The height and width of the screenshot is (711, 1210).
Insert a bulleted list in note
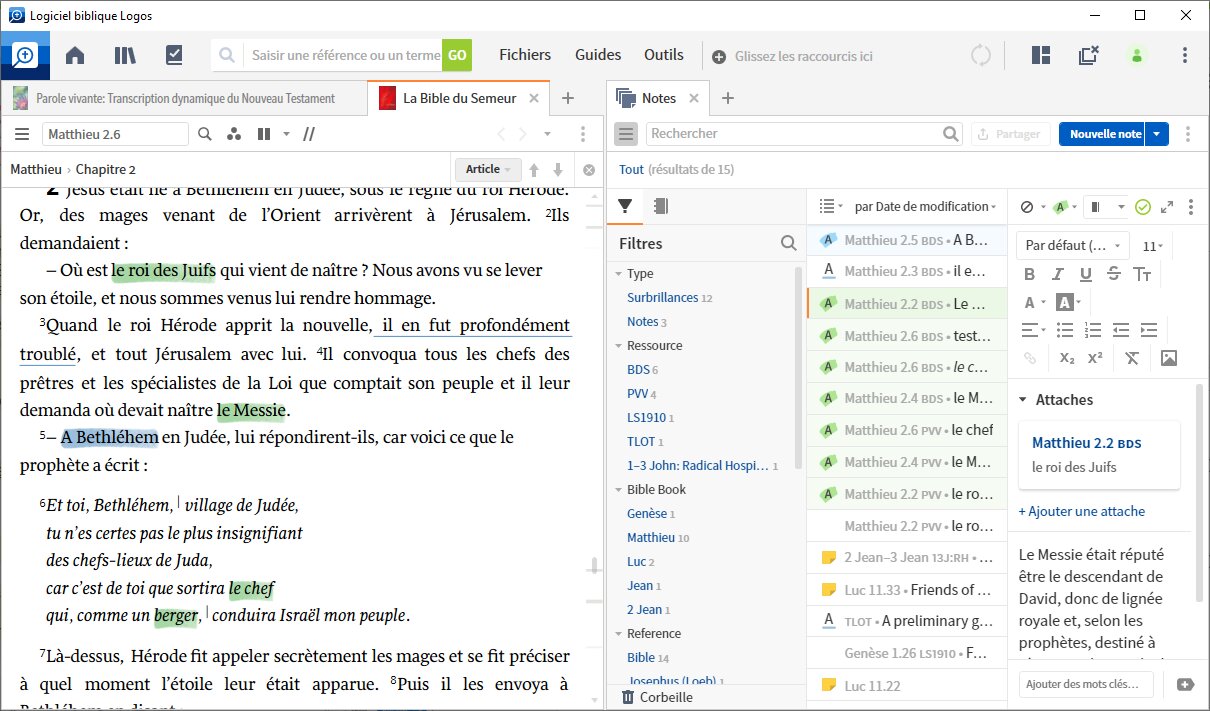coord(1065,330)
